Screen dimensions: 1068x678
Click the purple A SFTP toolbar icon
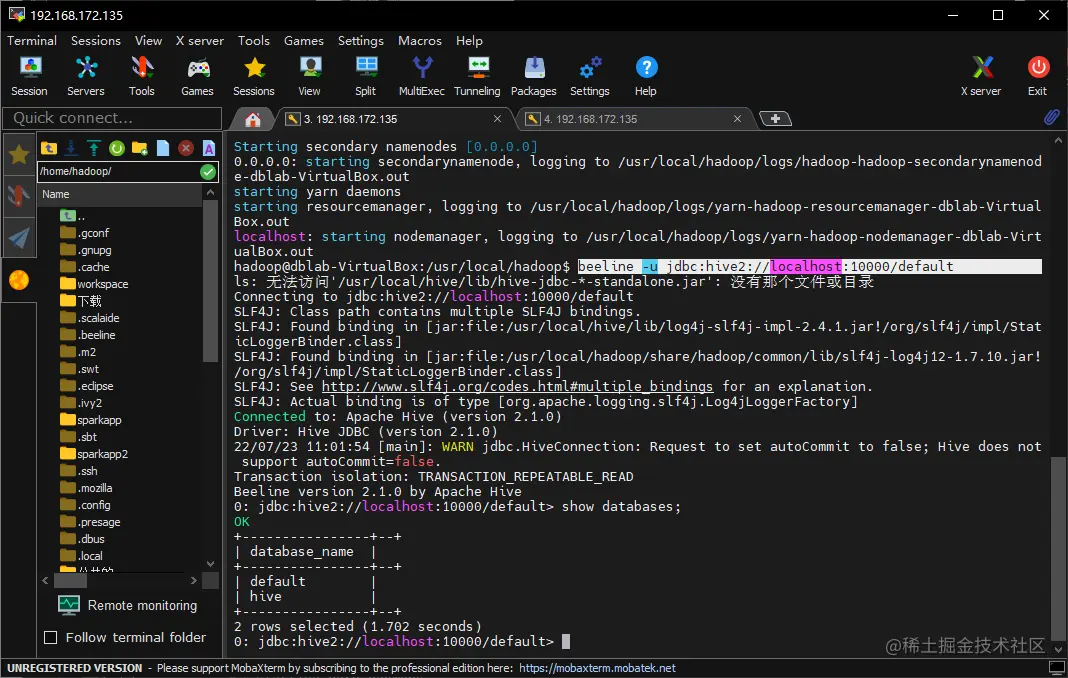point(208,148)
